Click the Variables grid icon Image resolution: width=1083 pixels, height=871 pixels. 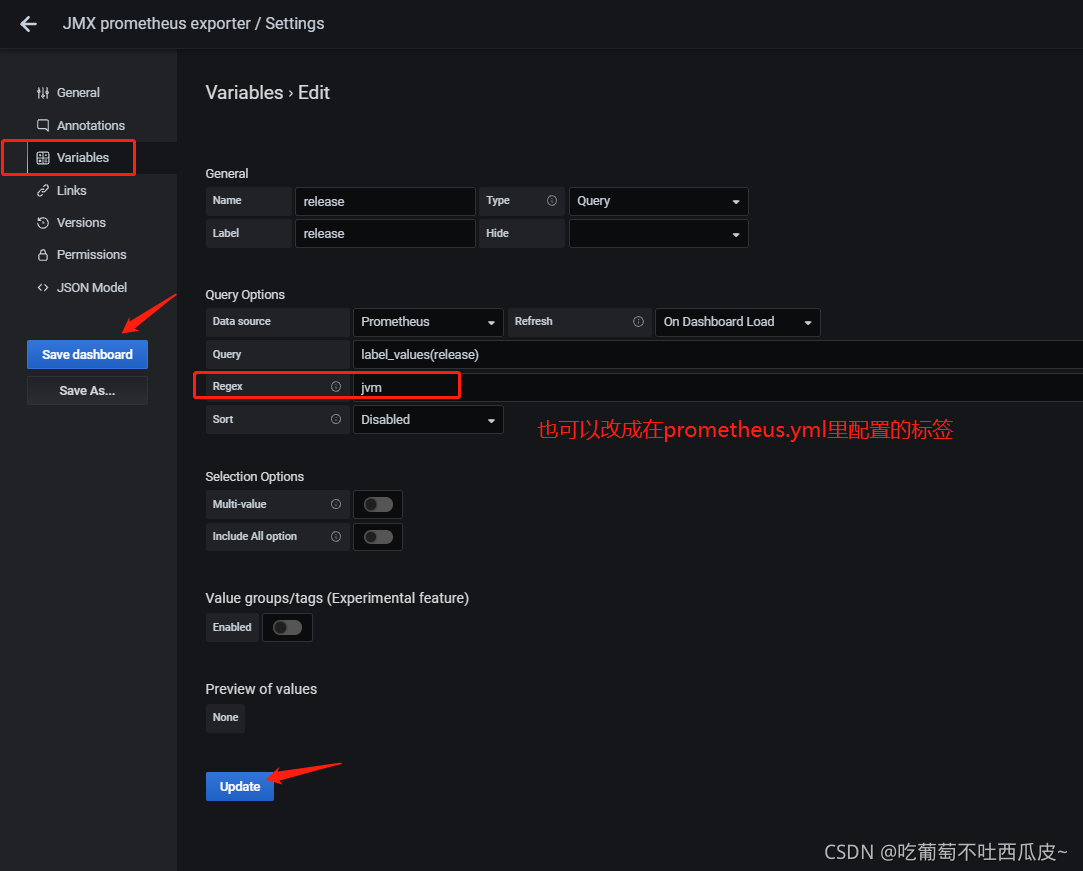(43, 157)
